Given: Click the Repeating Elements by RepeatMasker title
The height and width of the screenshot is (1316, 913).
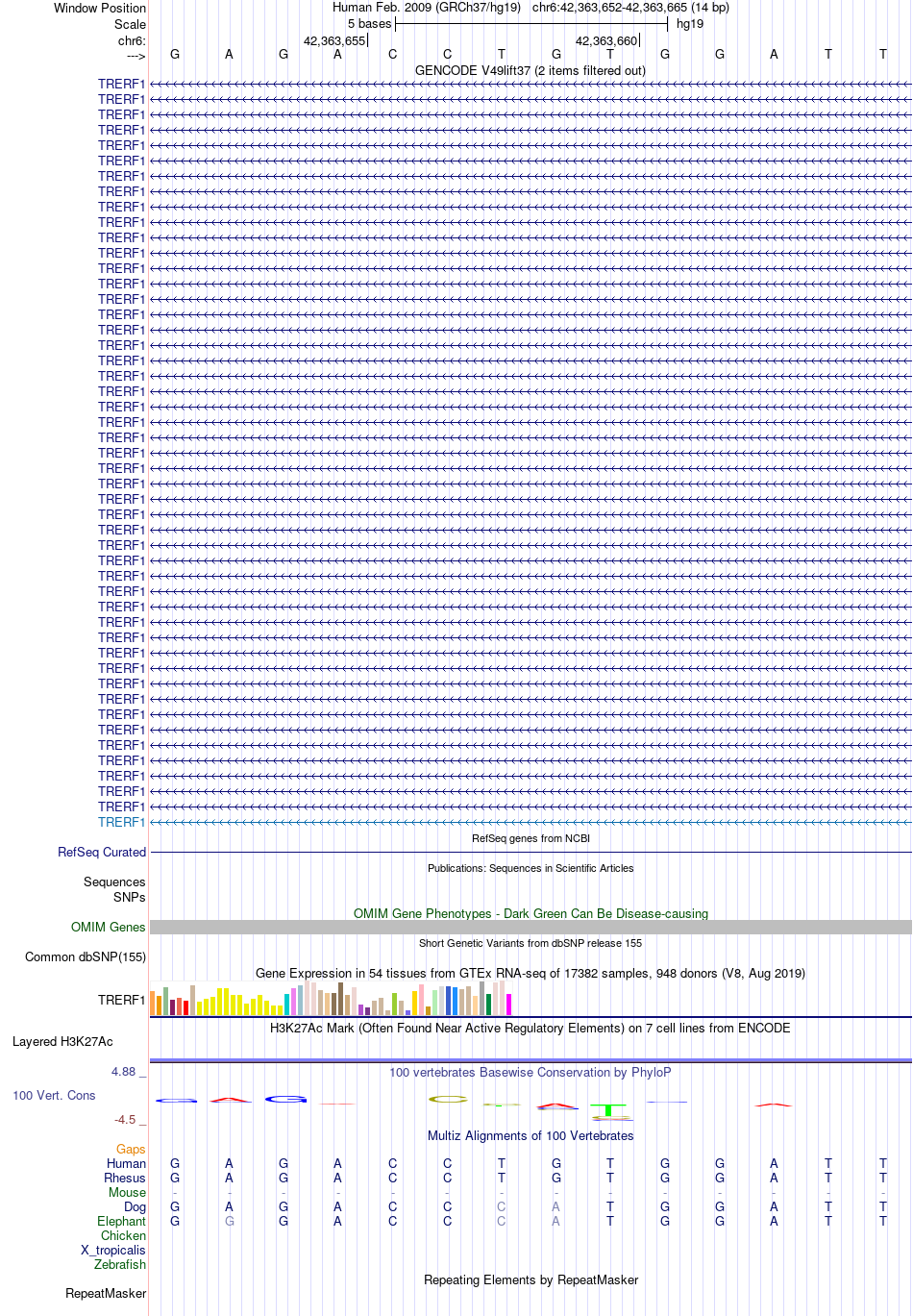Looking at the screenshot, I should pyautogui.click(x=531, y=1279).
